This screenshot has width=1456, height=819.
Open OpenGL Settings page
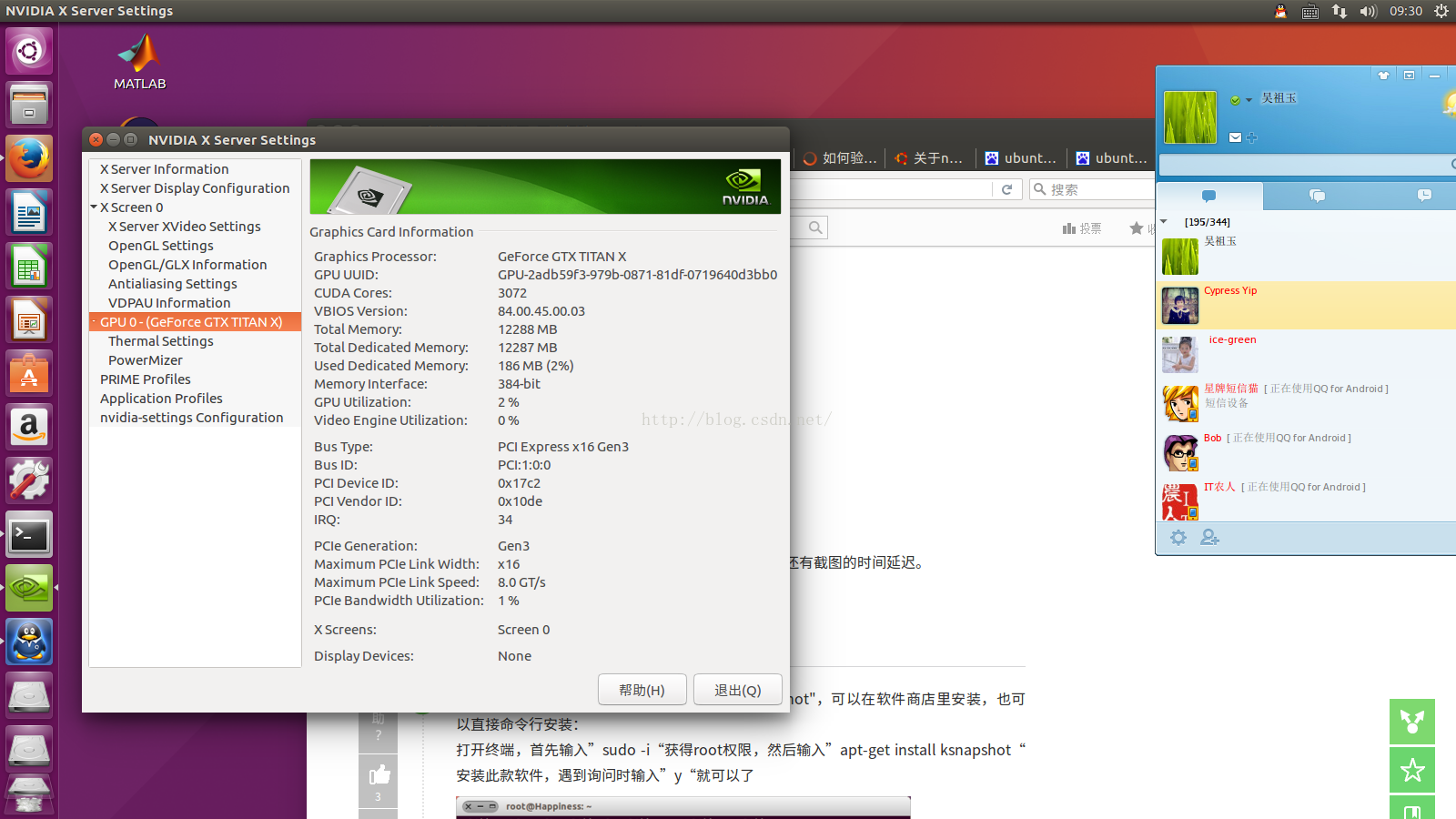pyautogui.click(x=161, y=246)
